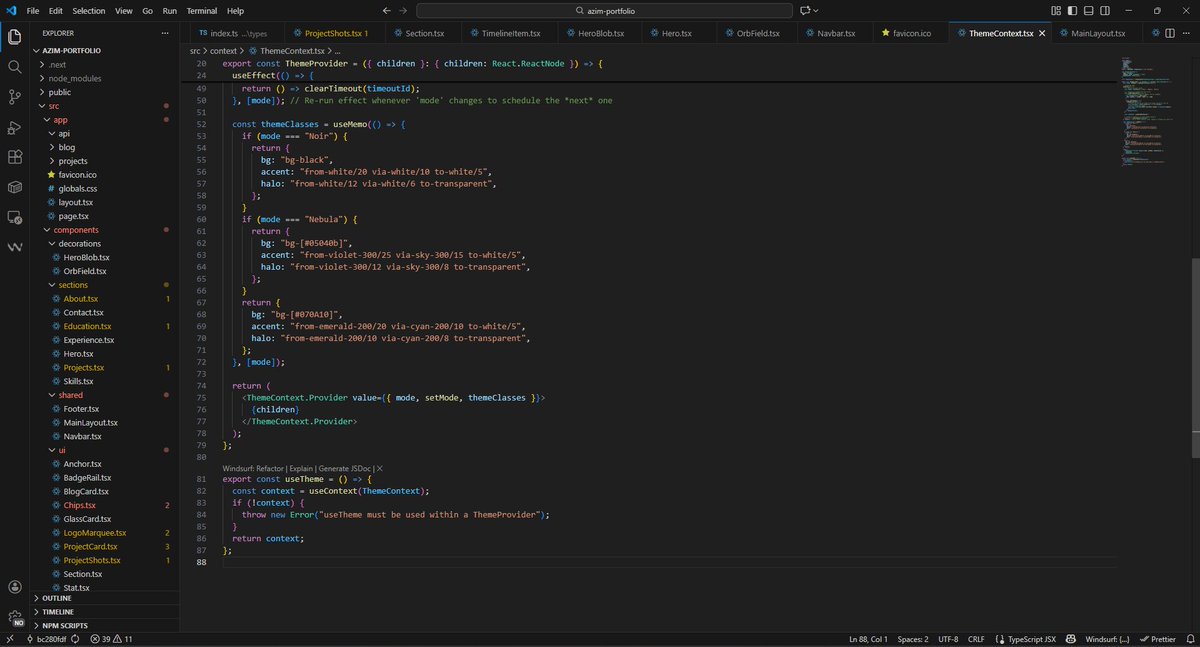Click the Explorer more actions ellipsis

[166, 33]
